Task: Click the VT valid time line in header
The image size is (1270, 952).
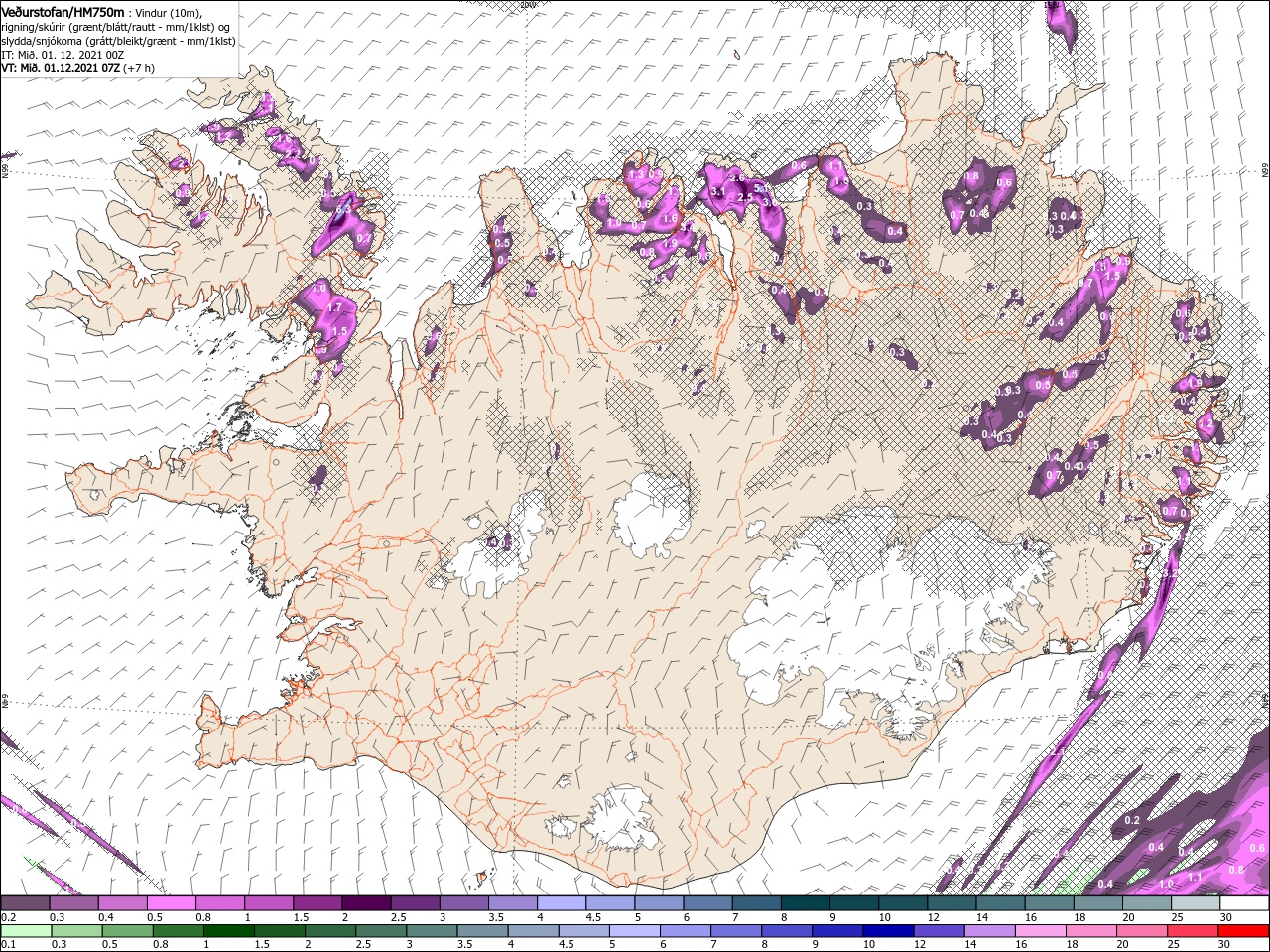Action: [76, 67]
